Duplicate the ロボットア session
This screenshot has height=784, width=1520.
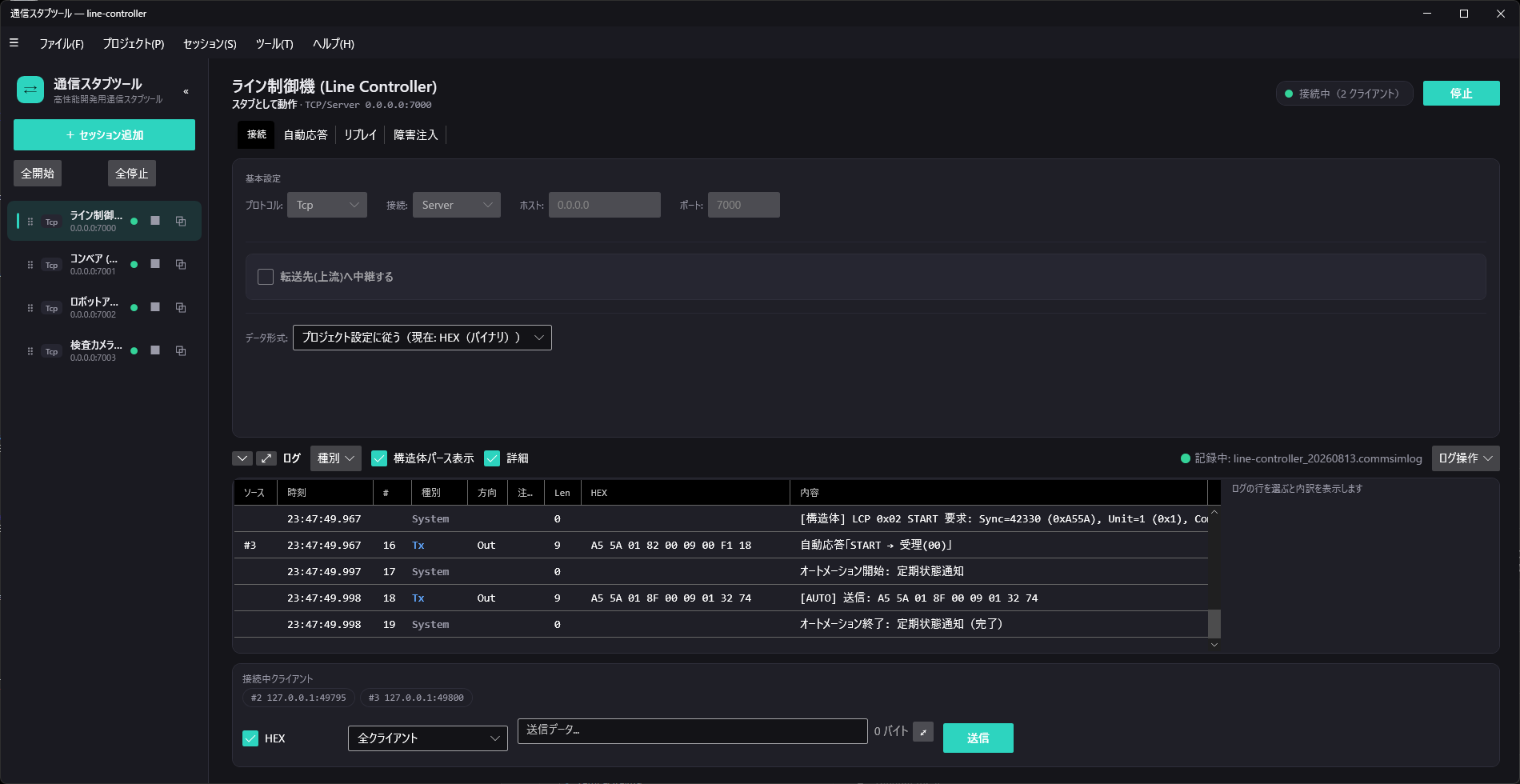tap(181, 307)
